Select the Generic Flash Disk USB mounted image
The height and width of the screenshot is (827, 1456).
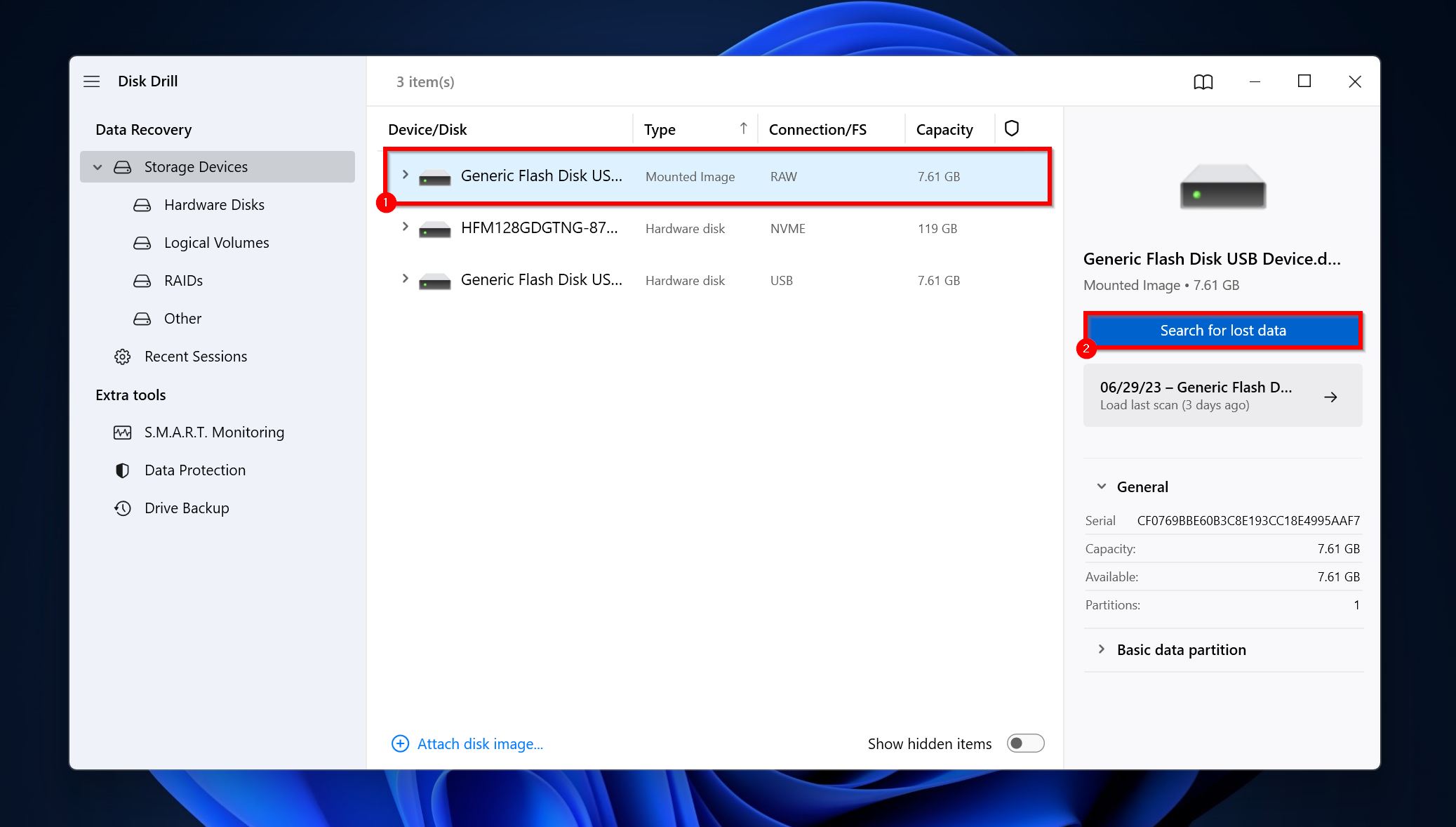click(713, 176)
